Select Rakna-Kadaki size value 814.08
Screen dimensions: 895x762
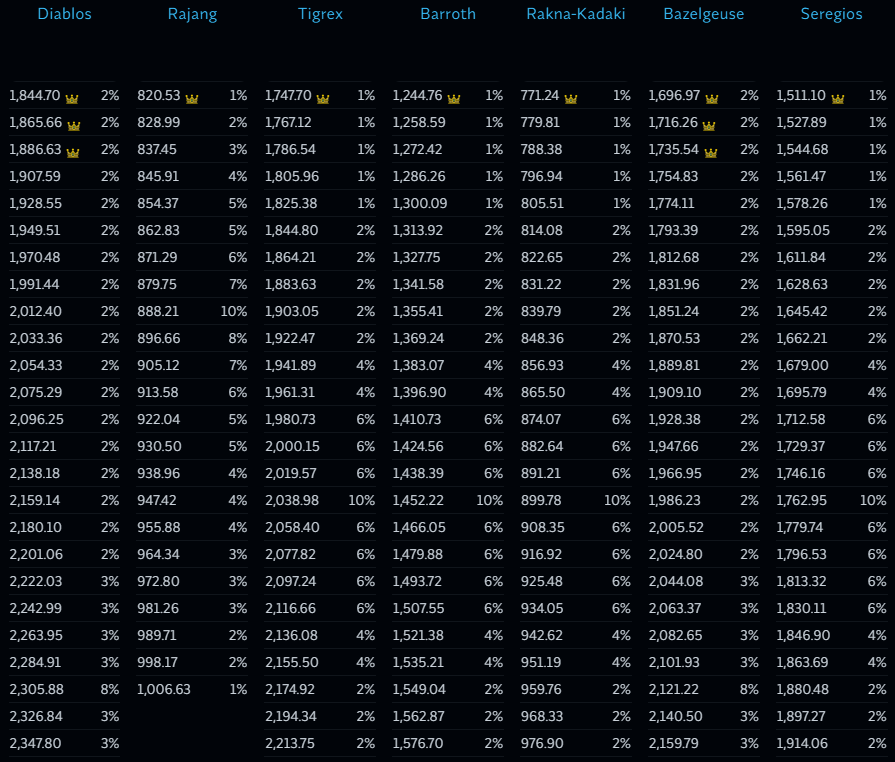coord(542,231)
